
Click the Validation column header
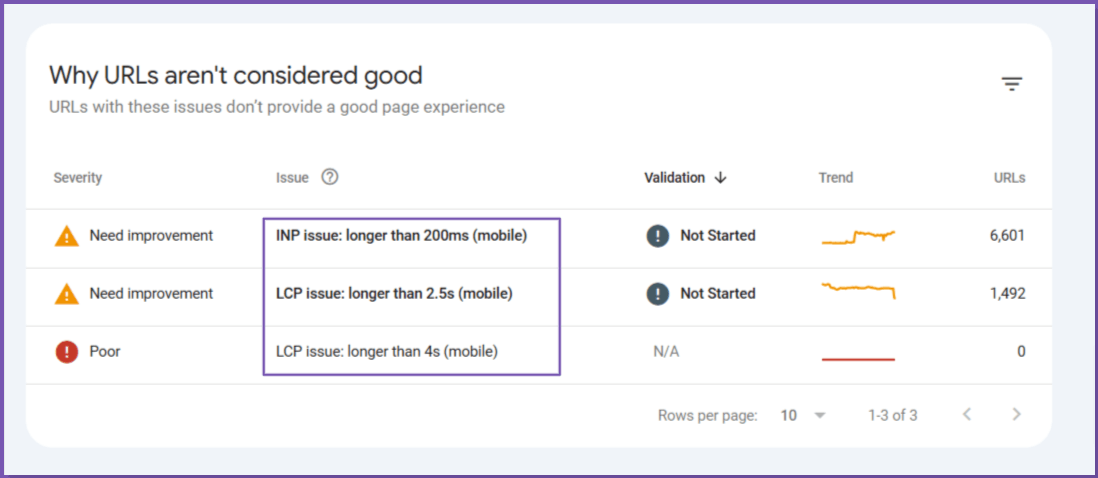pos(674,178)
